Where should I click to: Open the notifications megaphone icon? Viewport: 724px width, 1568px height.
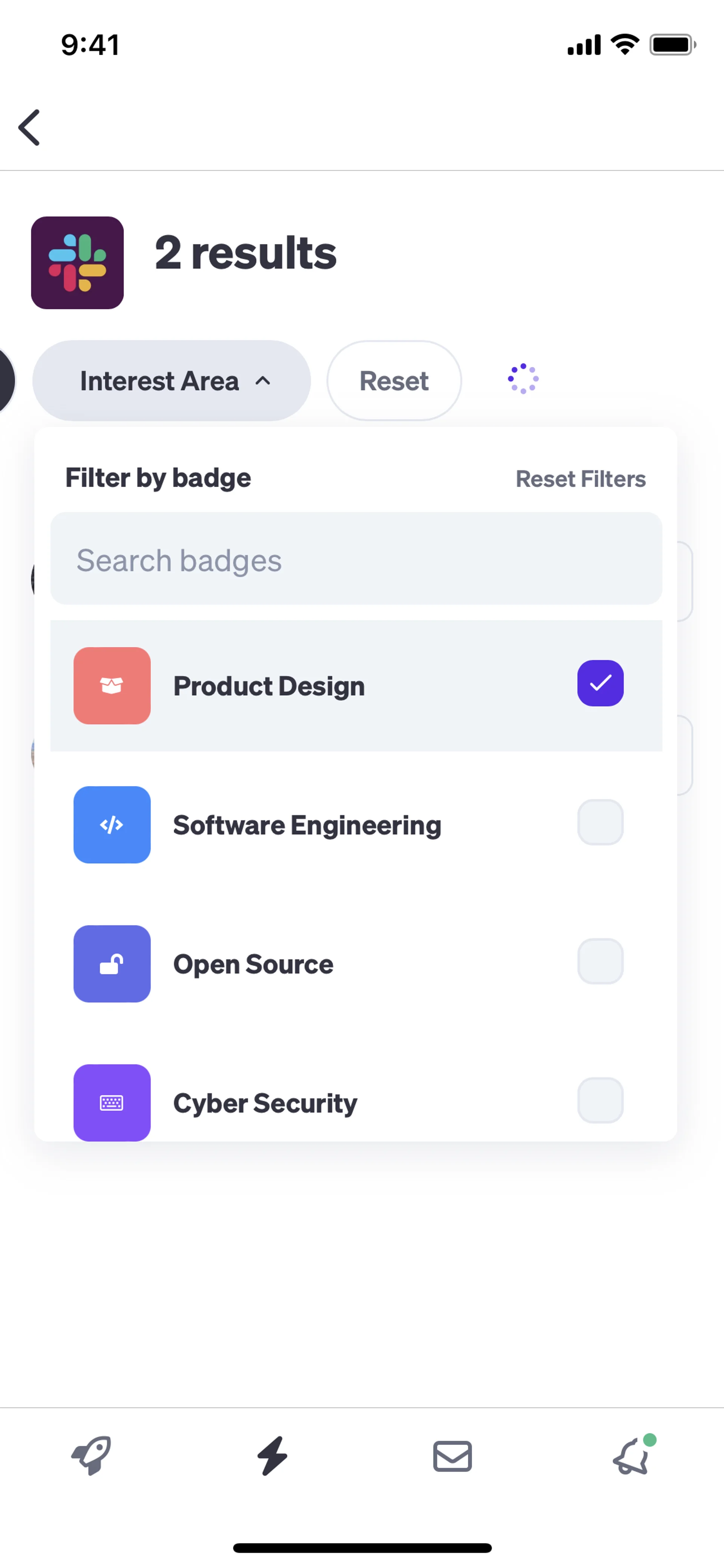[632, 1456]
